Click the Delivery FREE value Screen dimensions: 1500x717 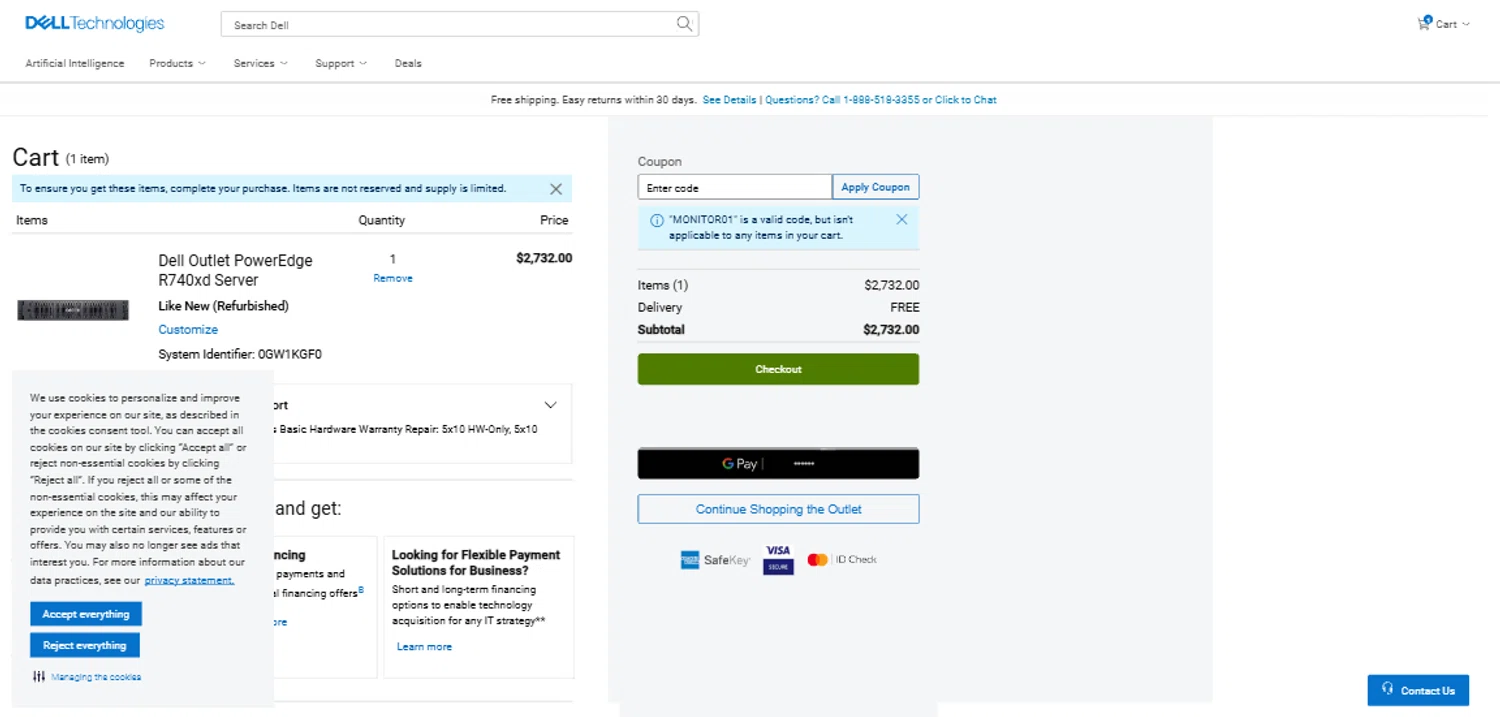tap(905, 307)
